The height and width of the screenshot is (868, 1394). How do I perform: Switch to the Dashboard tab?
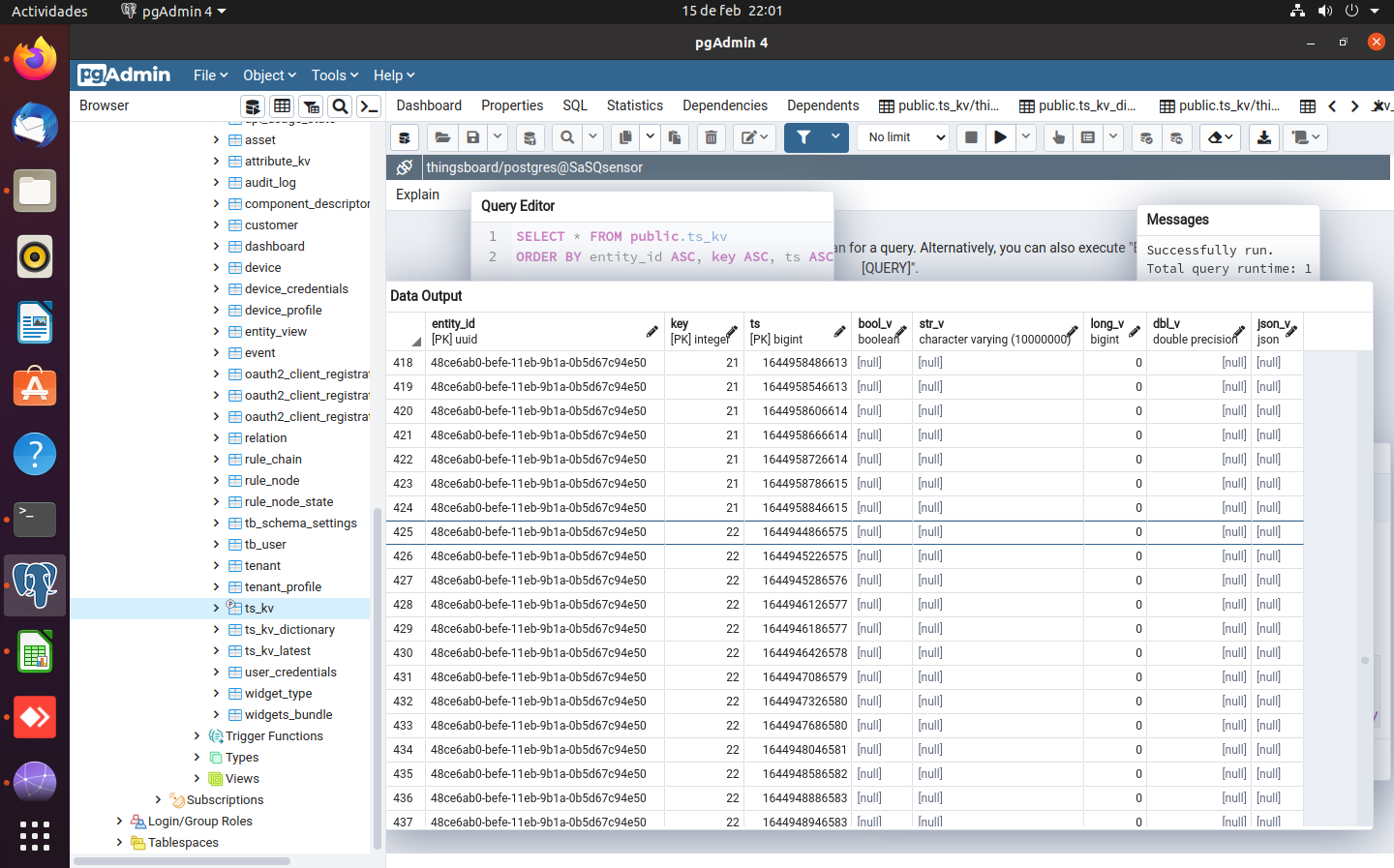click(429, 105)
